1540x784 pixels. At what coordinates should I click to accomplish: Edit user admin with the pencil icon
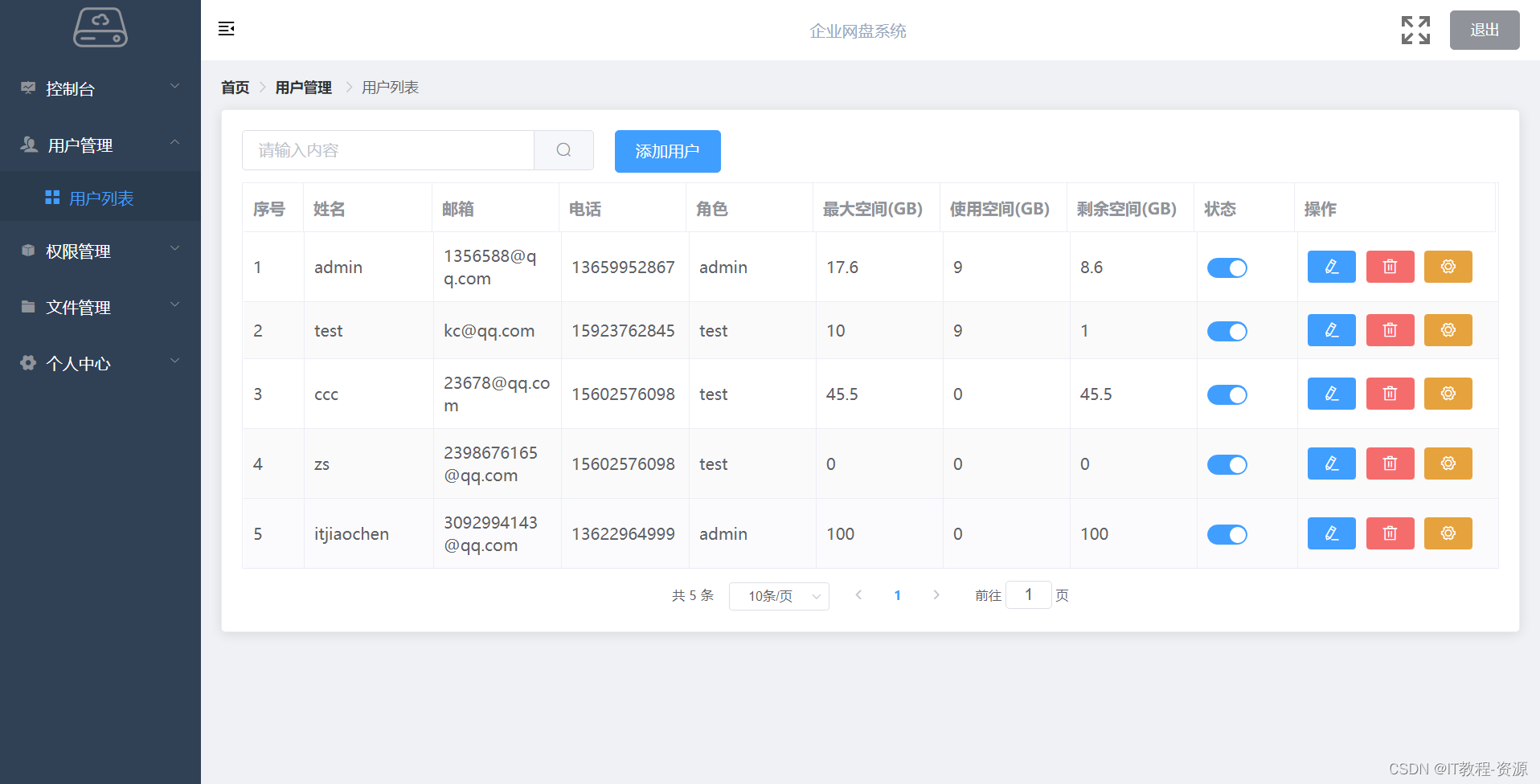tap(1331, 267)
